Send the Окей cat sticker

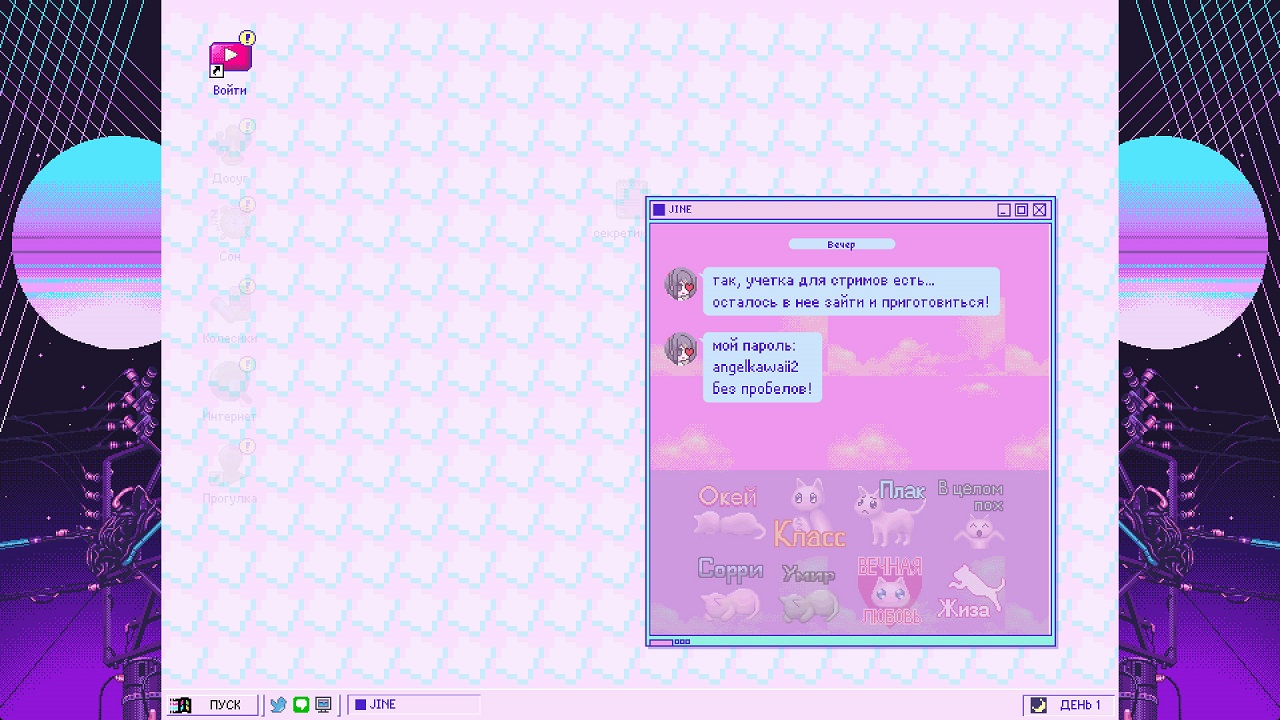(x=728, y=508)
